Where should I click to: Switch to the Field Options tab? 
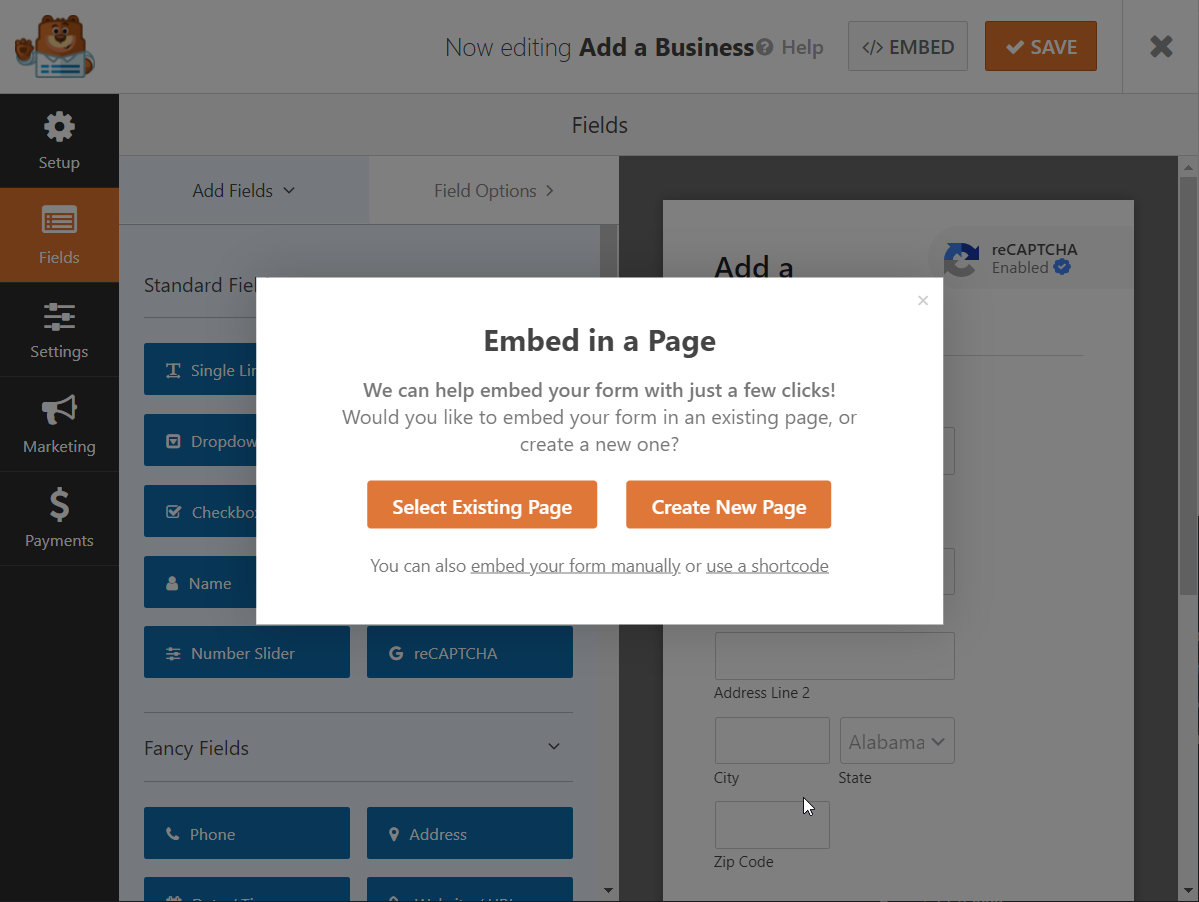[x=493, y=190]
